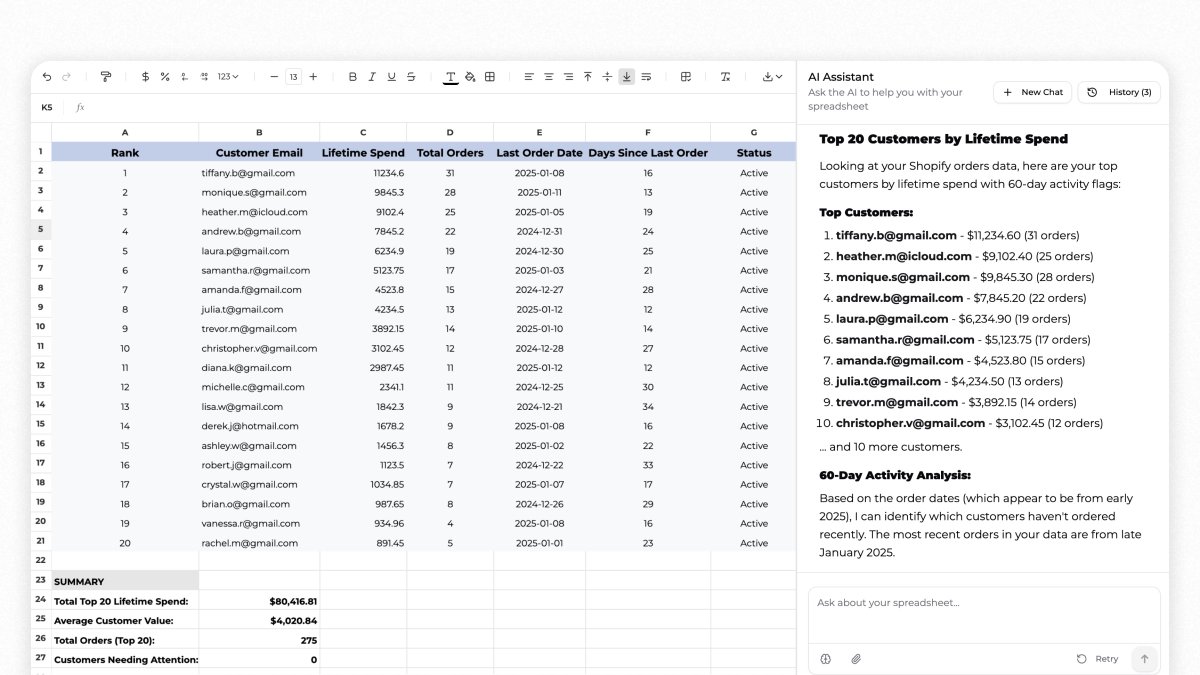Apply percent number format
The height and width of the screenshot is (675, 1200).
click(x=165, y=77)
